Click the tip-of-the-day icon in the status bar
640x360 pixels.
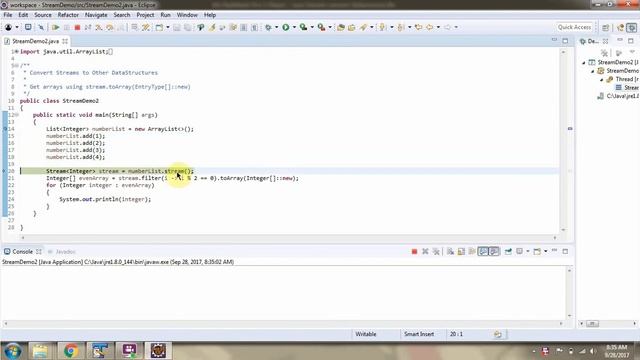point(498,334)
